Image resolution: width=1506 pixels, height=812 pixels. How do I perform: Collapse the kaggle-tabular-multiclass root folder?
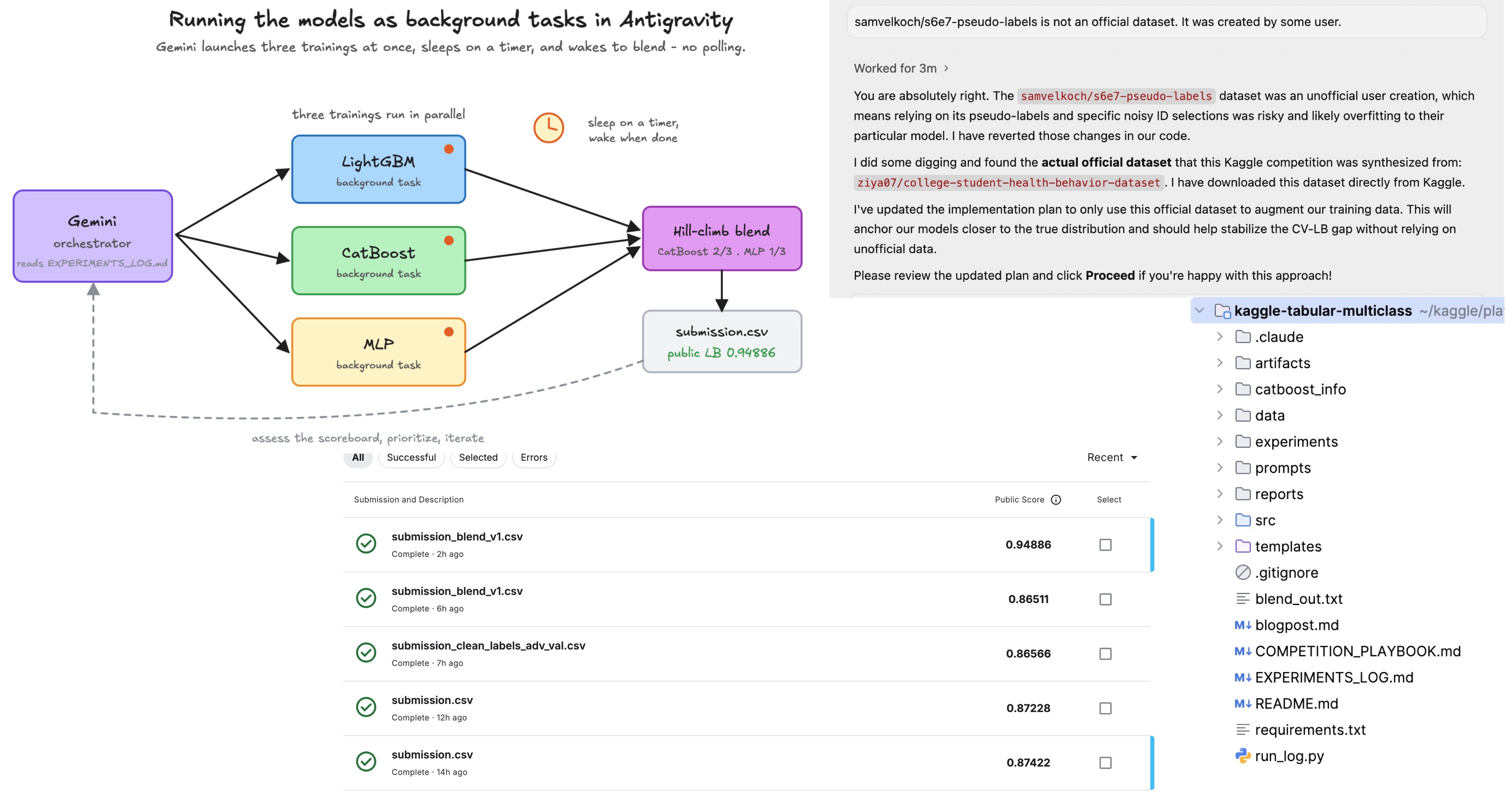(x=1200, y=311)
